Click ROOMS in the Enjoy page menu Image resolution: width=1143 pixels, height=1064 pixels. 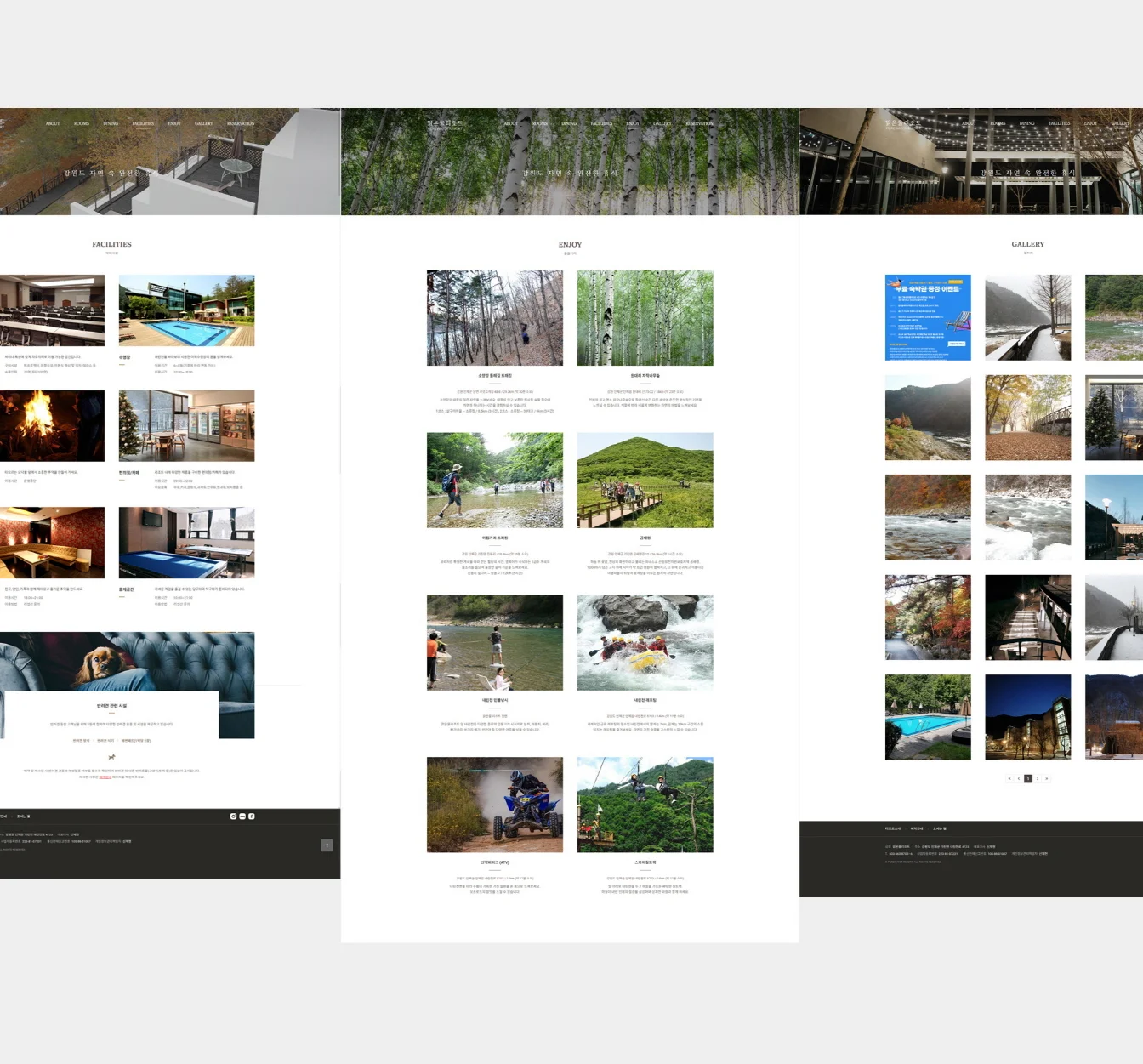(x=540, y=123)
